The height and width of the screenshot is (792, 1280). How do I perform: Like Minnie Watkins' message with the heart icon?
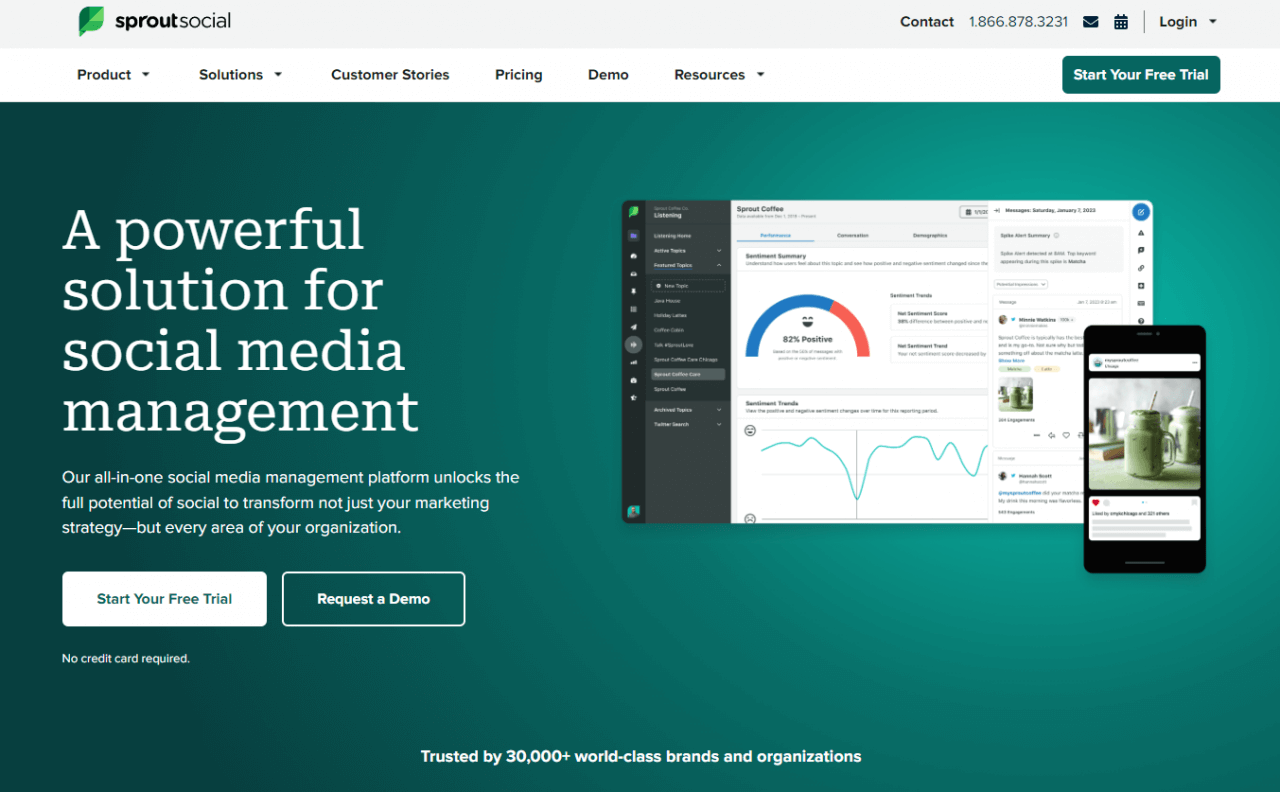[1066, 435]
